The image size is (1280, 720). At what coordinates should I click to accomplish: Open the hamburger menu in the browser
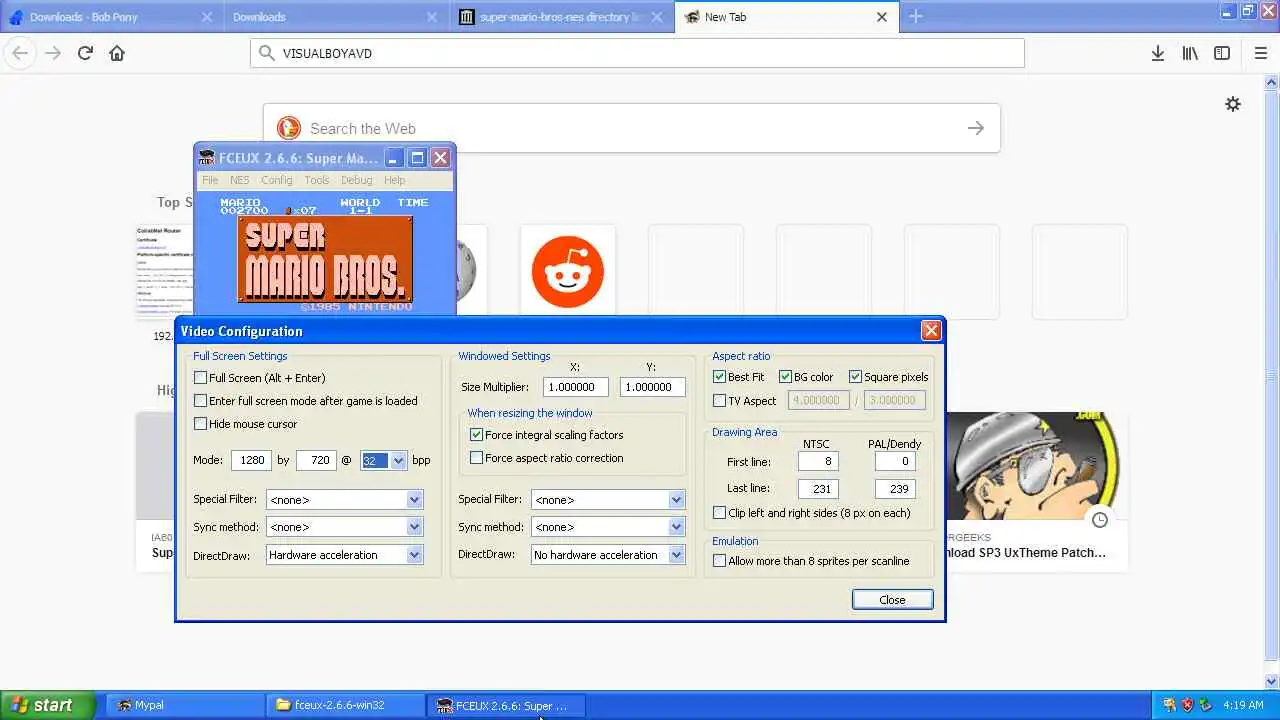(x=1260, y=53)
